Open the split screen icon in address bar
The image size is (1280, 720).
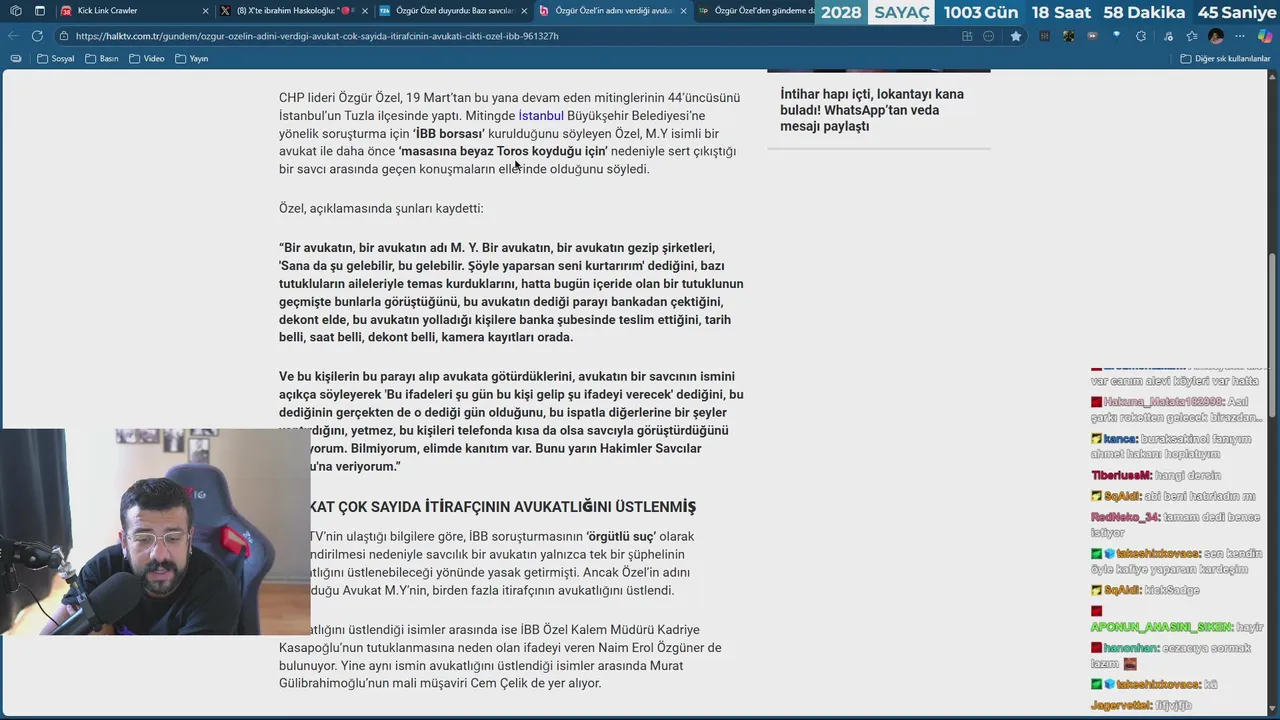tap(967, 36)
